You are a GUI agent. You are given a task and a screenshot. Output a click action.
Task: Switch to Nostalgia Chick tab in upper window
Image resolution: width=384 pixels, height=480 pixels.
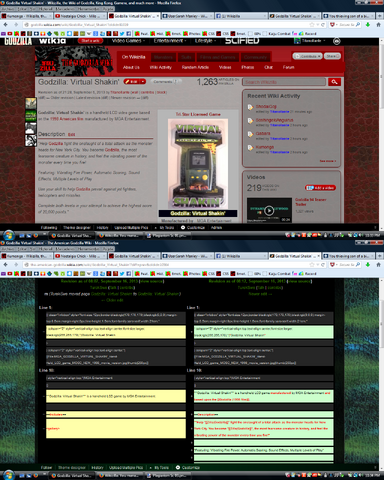tap(80, 16)
